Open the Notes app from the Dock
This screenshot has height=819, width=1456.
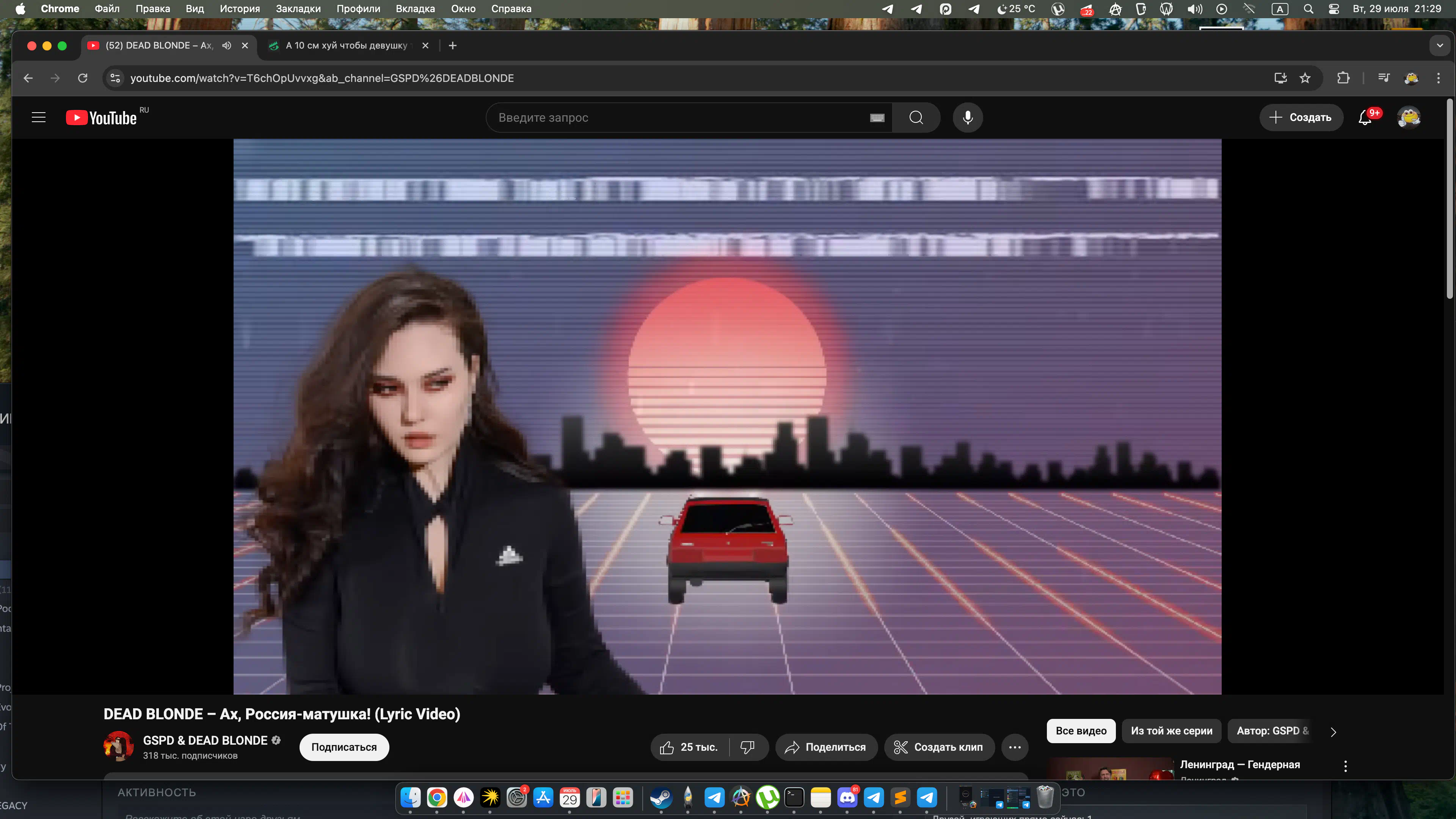point(820,797)
